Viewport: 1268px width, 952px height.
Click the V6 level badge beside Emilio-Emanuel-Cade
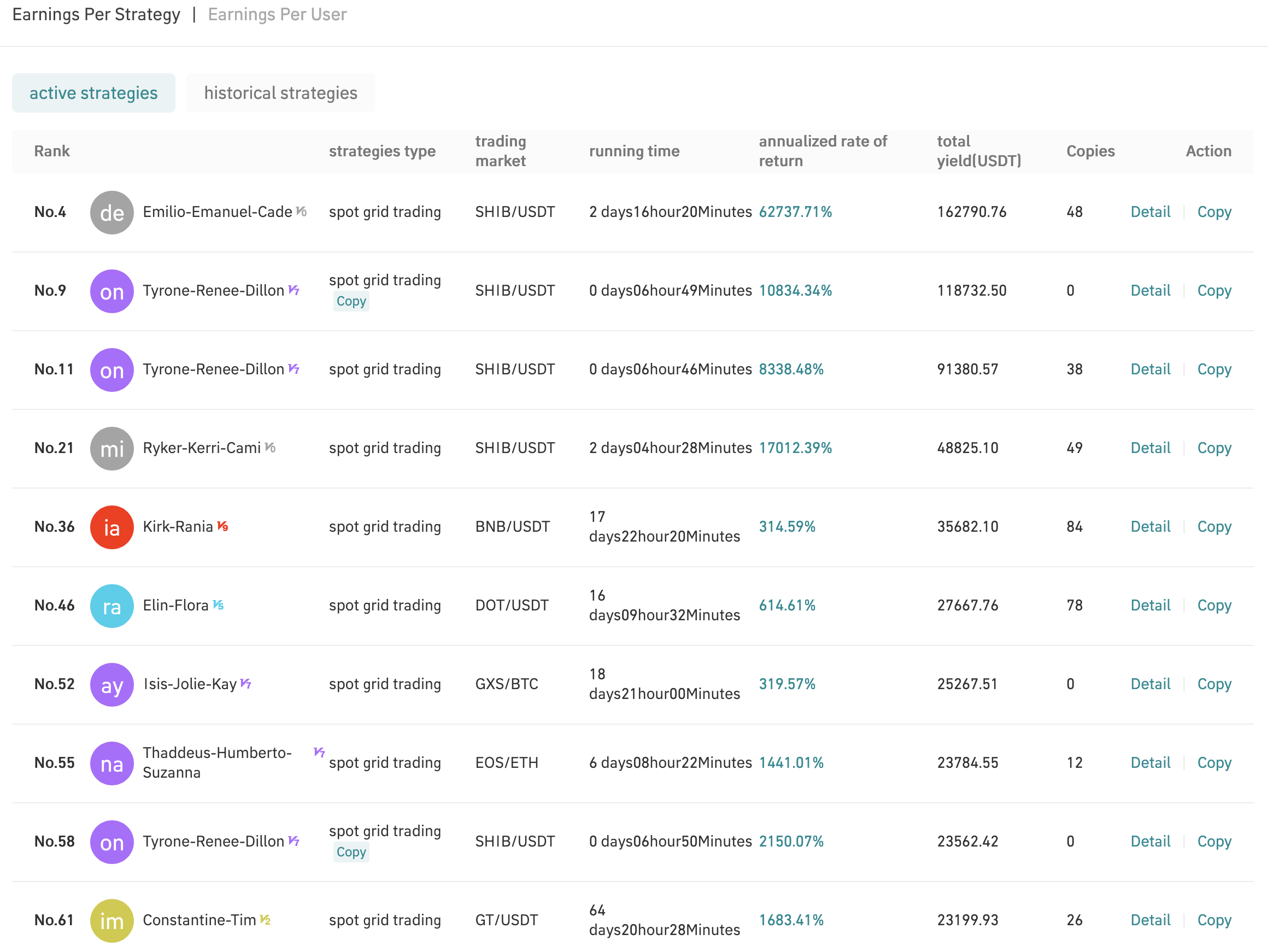302,211
